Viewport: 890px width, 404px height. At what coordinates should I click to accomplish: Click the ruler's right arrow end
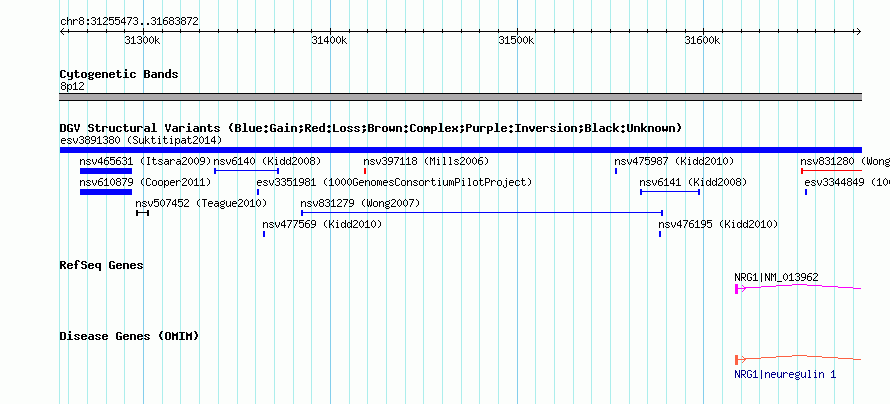[858, 32]
